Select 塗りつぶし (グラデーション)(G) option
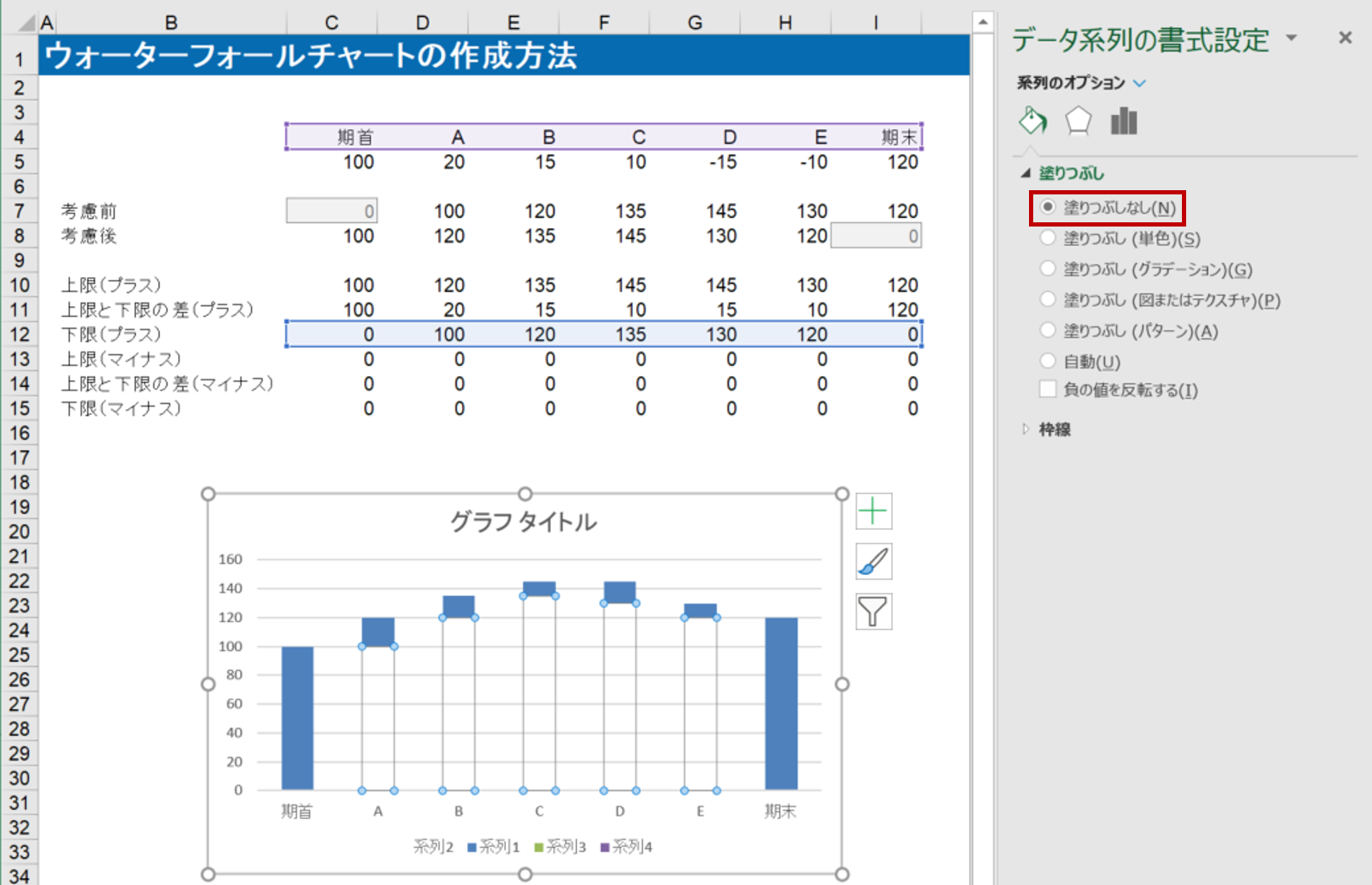This screenshot has width=1372, height=885. coord(1048,269)
